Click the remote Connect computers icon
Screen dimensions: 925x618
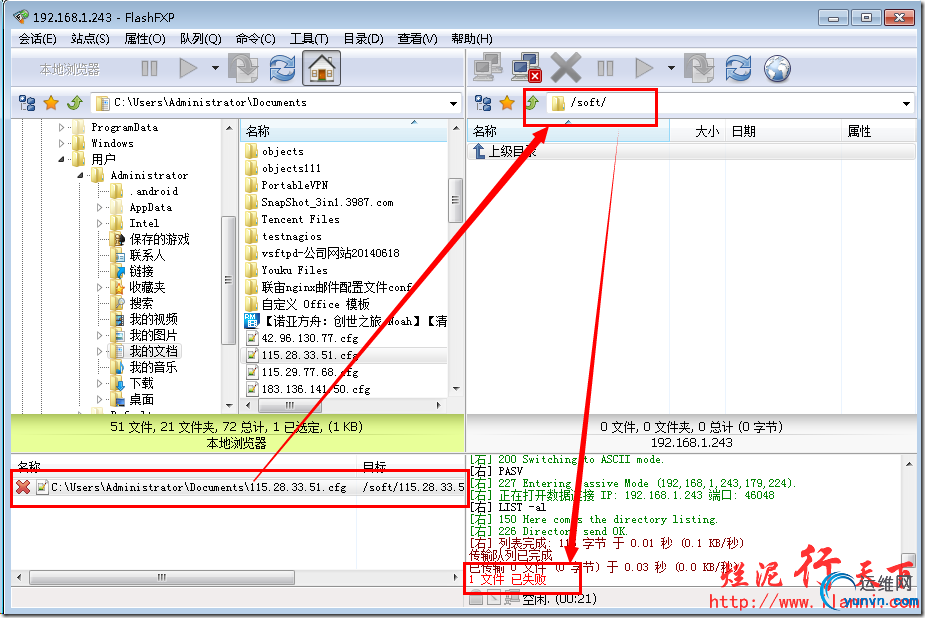[x=487, y=68]
